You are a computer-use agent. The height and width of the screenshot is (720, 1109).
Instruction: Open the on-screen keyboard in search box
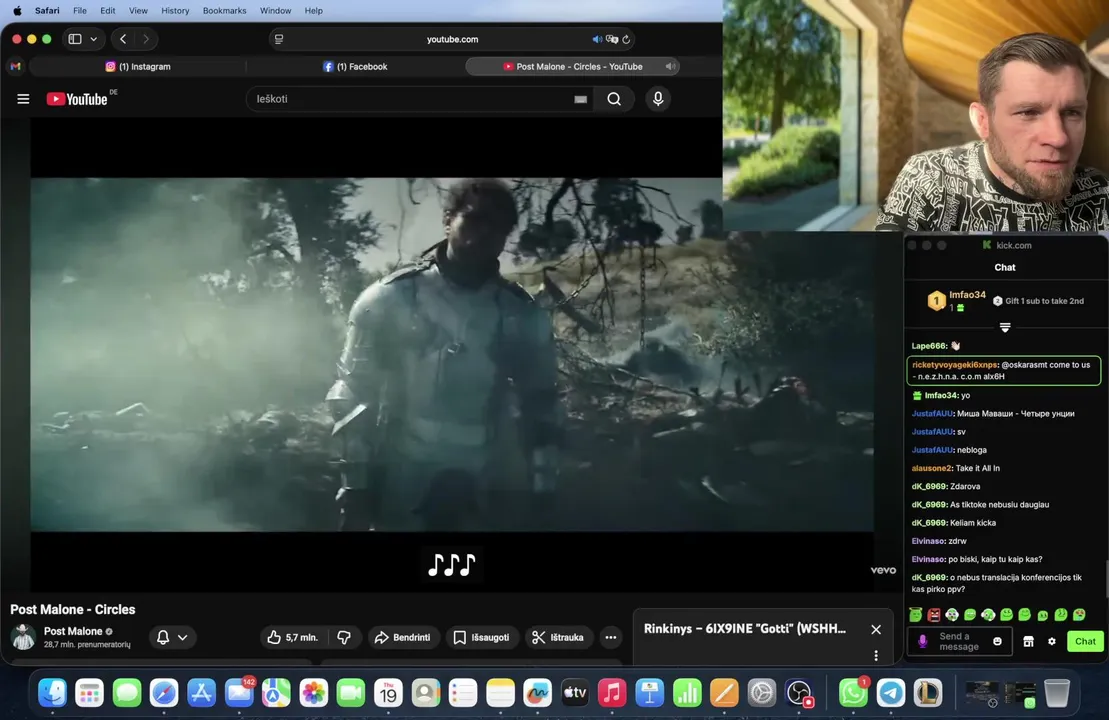pos(580,100)
